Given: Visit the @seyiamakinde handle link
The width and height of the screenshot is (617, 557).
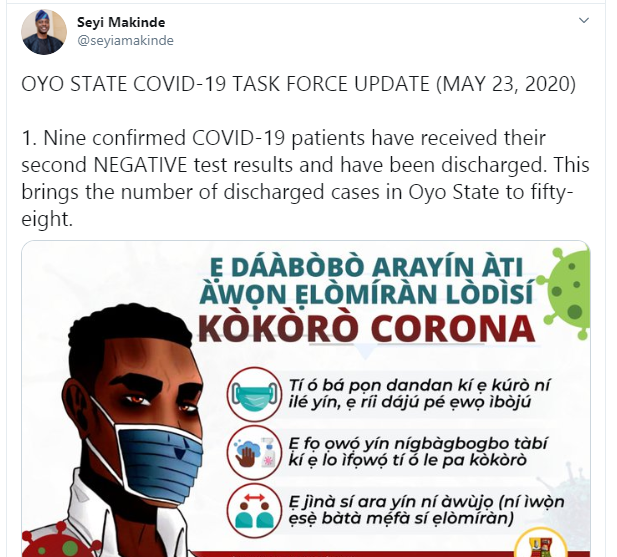Looking at the screenshot, I should pos(125,41).
